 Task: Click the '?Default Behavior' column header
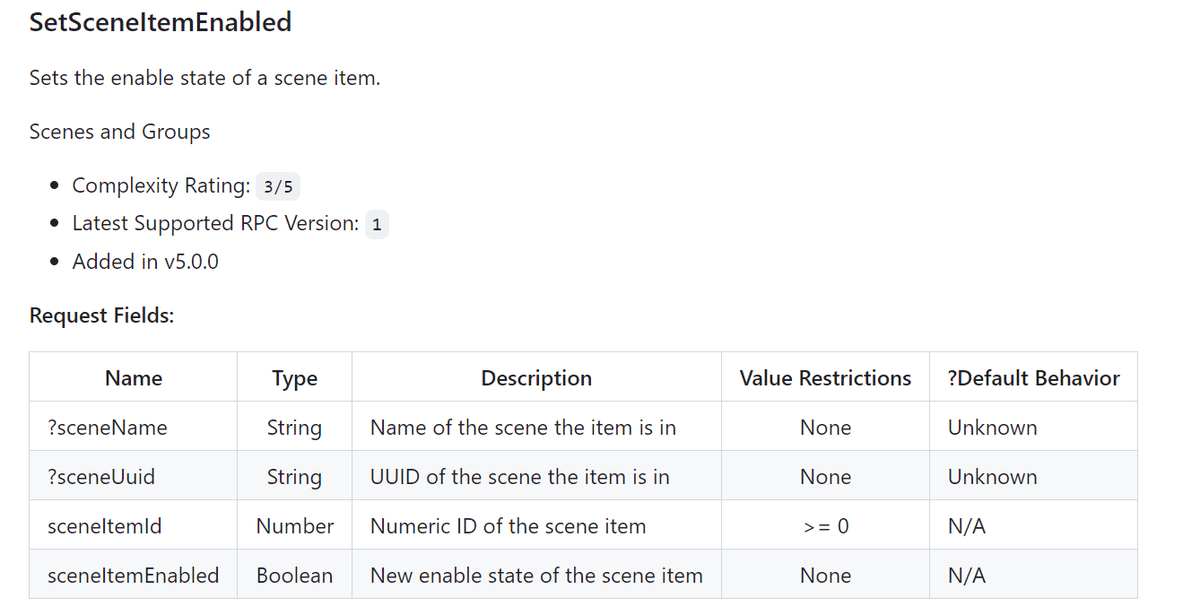coord(1032,378)
